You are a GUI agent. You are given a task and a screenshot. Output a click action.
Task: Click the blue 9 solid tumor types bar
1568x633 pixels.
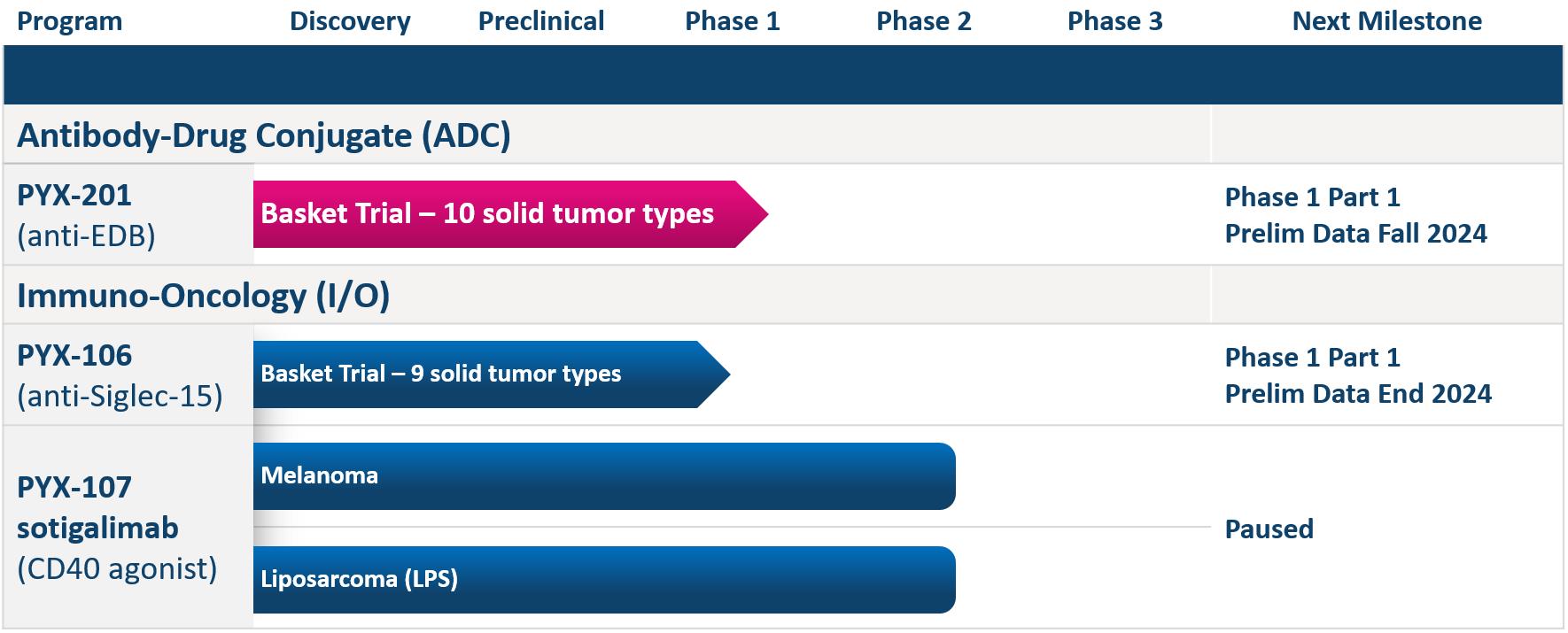point(478,374)
